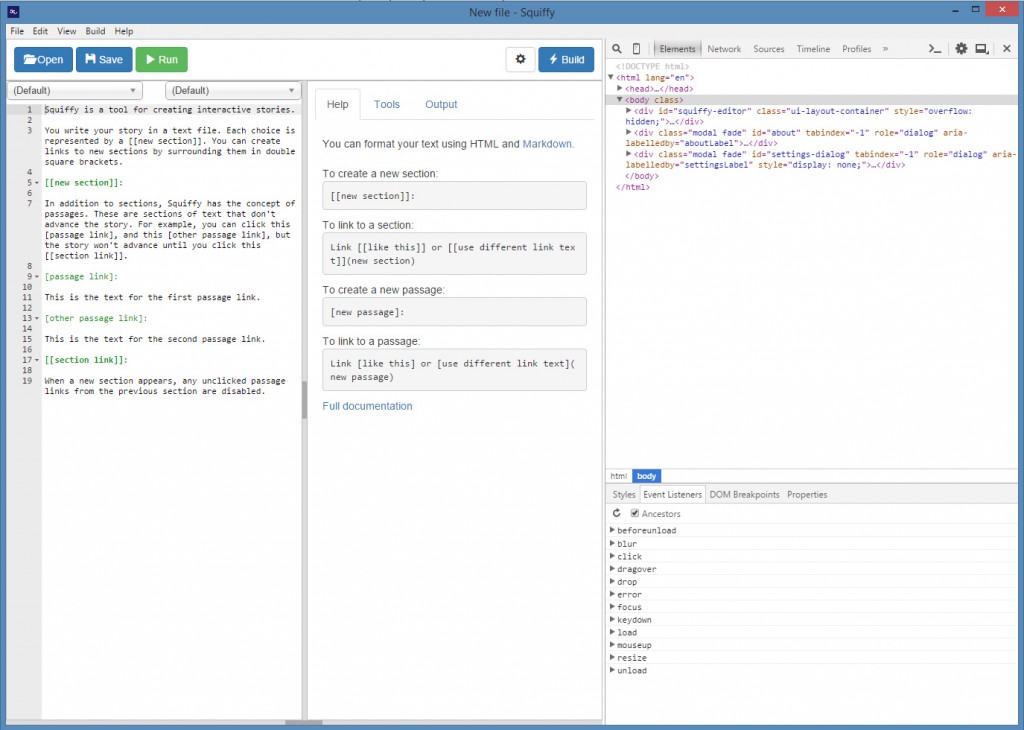Click the green Run button
Viewport: 1024px width, 730px height.
click(161, 59)
